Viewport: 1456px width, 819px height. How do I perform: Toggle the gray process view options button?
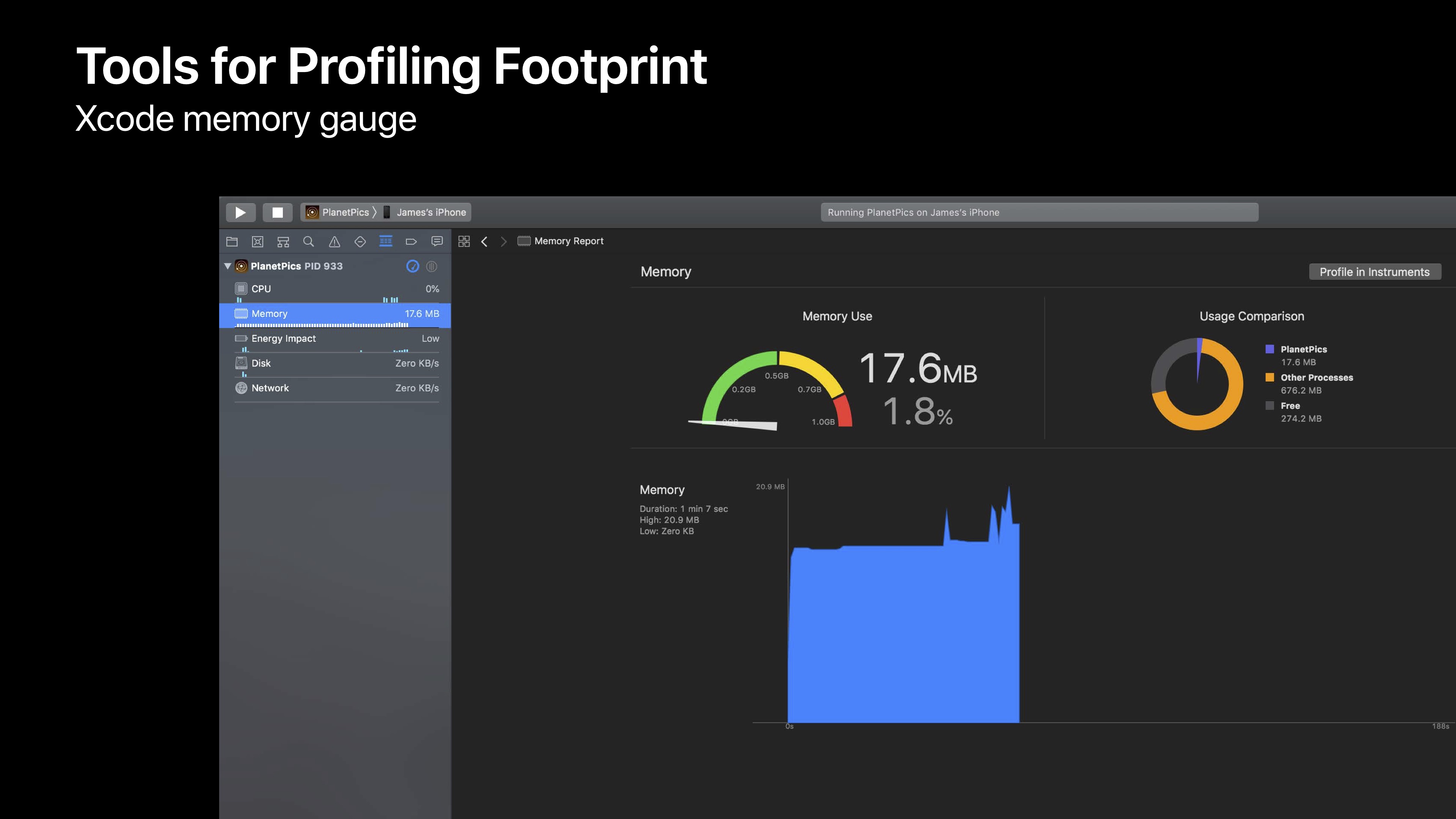(x=432, y=266)
